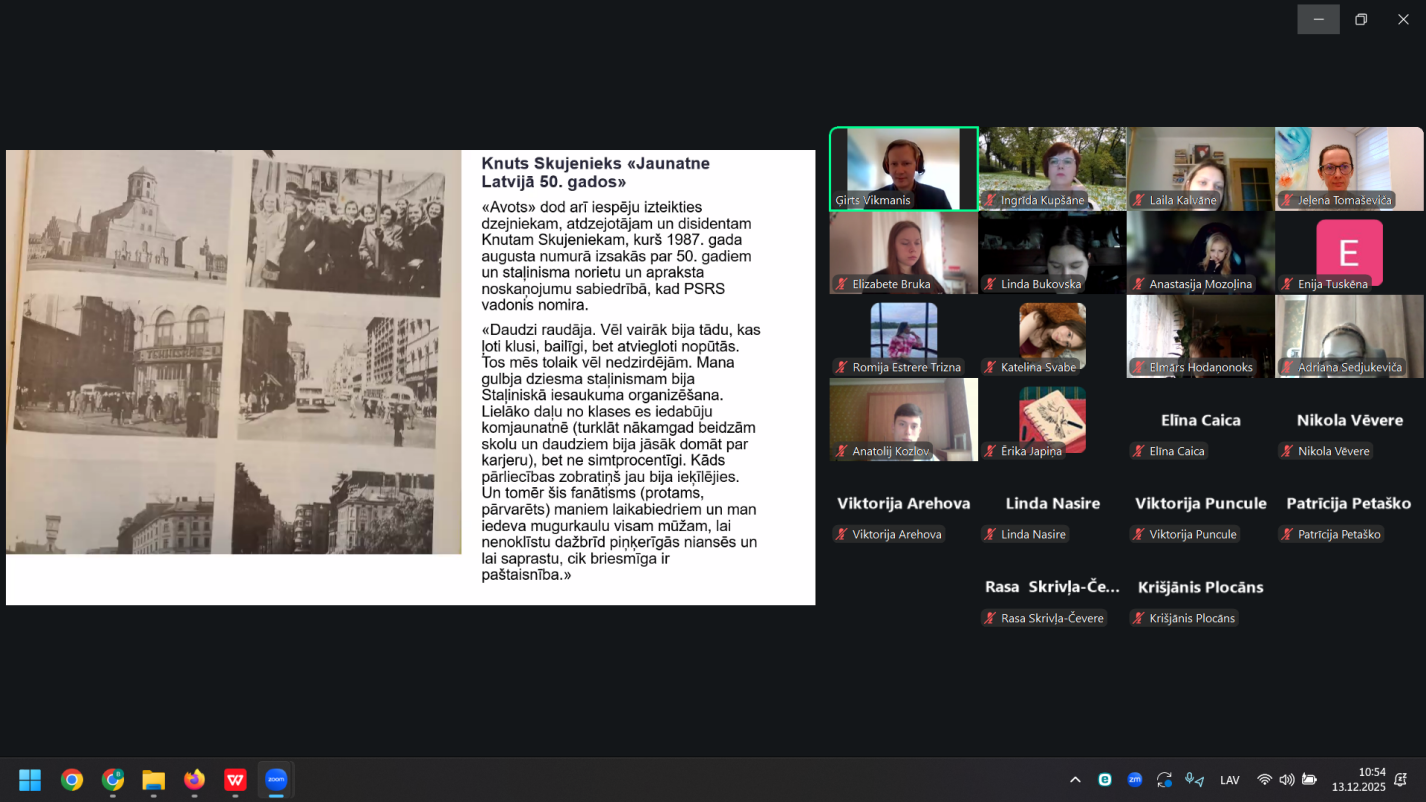1426x802 pixels.
Task: Click the Zoom icon in system tray
Action: [1135, 780]
